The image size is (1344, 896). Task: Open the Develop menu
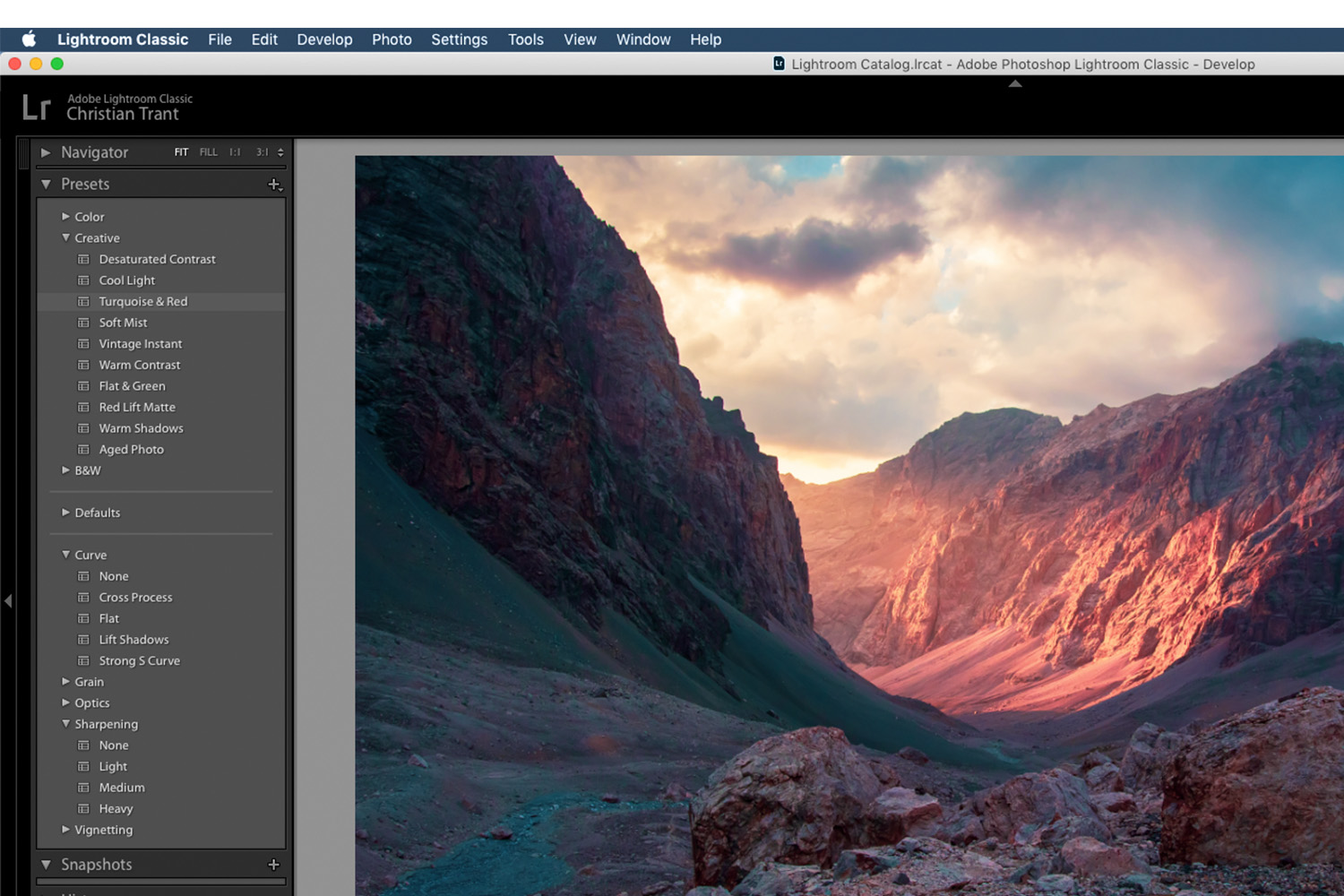(x=324, y=39)
